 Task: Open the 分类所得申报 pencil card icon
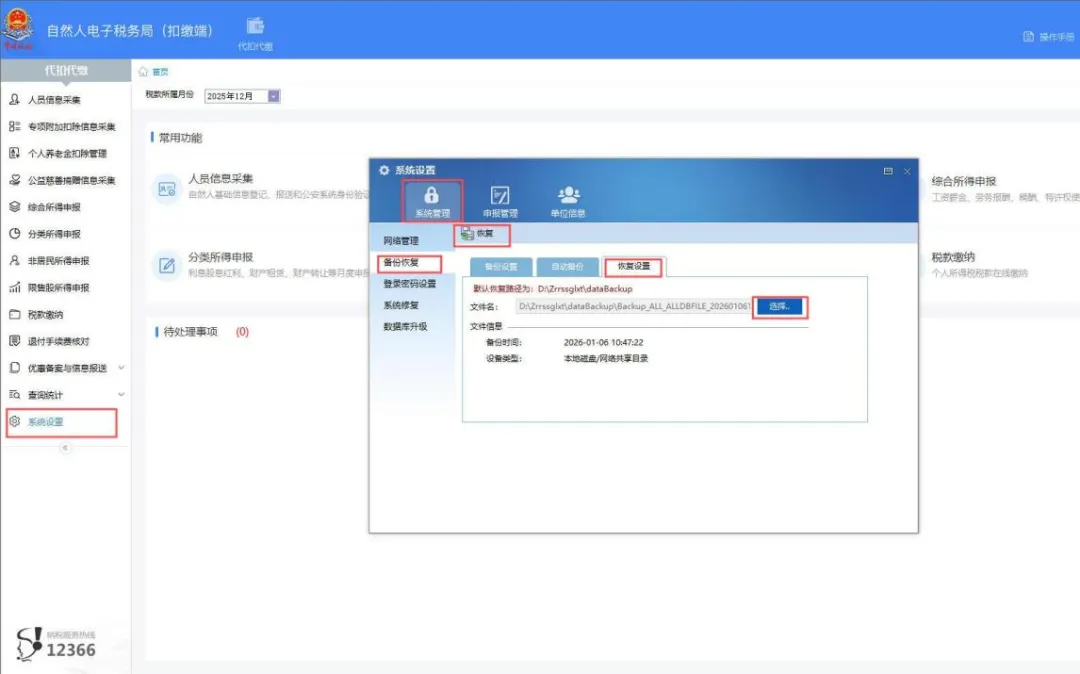[167, 265]
